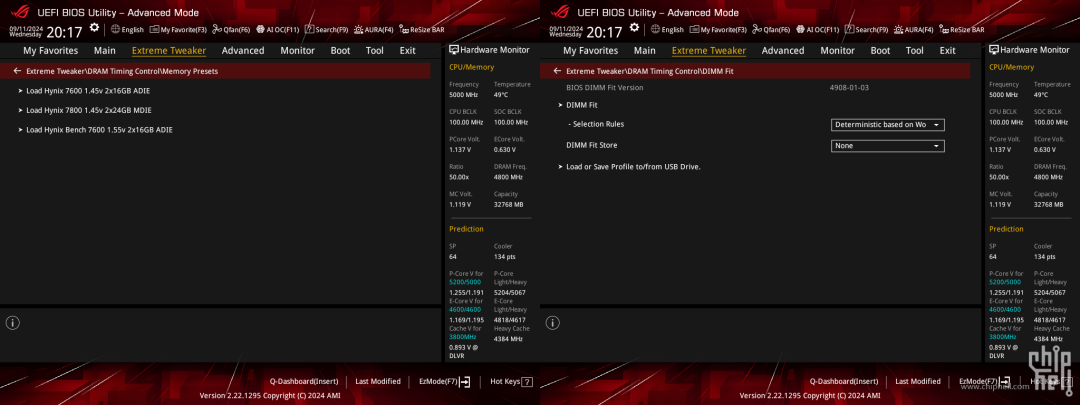
Task: Select Load Hynix 7600 1.45v 2x16GB ADIE
Action: 87,91
